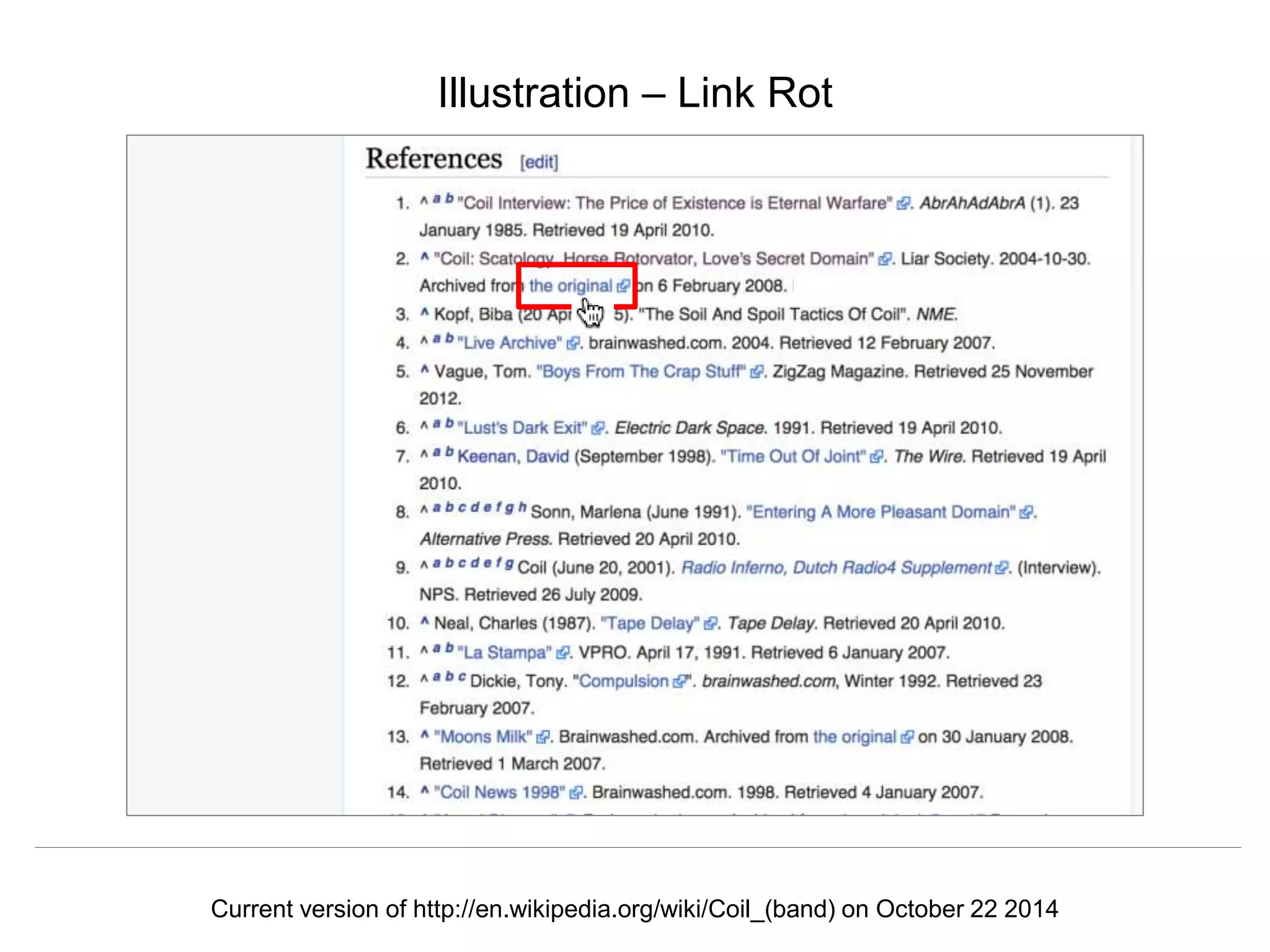This screenshot has width=1270, height=952.
Task: Open "Compulsion" reference link
Action: (623, 681)
